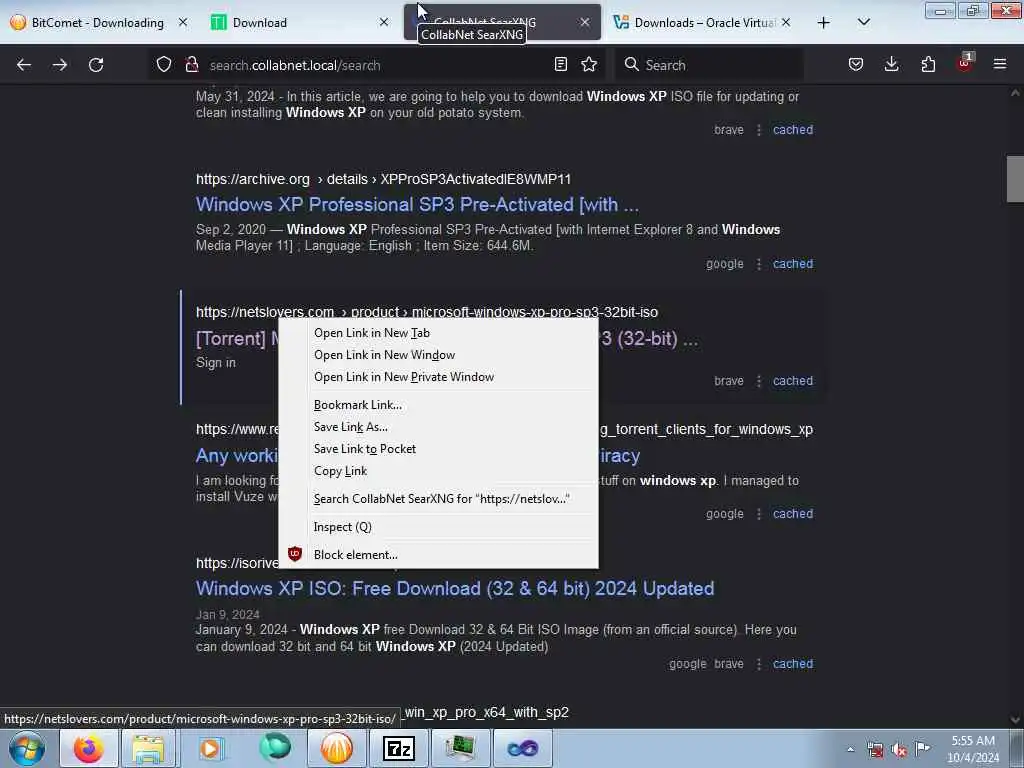Close the Downloads – Oracle VirtualBox tab
The image size is (1024, 768).
point(786,22)
